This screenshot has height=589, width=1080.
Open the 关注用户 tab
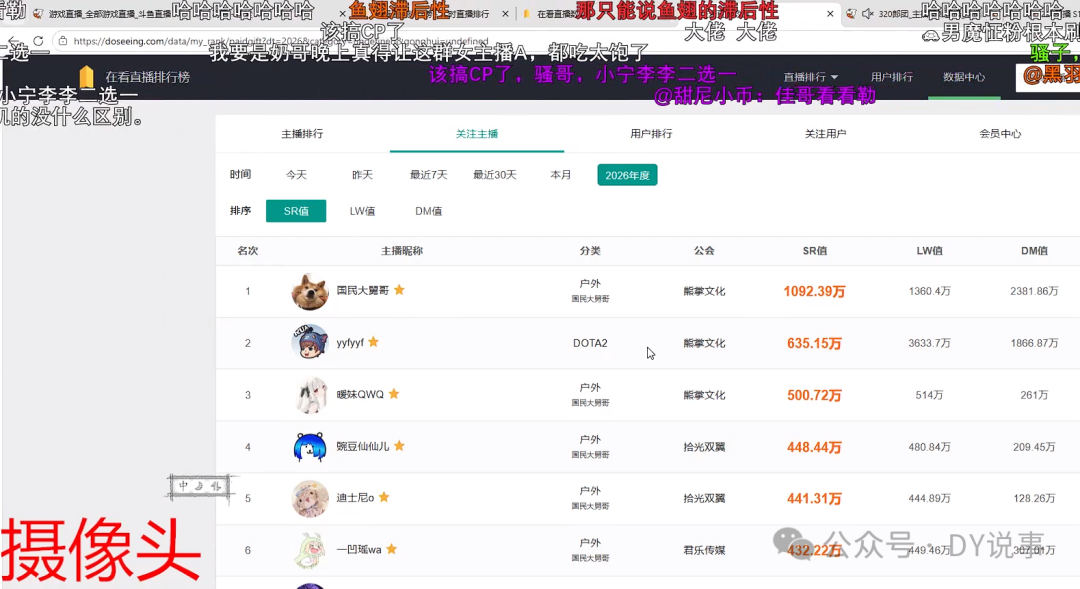pos(825,134)
